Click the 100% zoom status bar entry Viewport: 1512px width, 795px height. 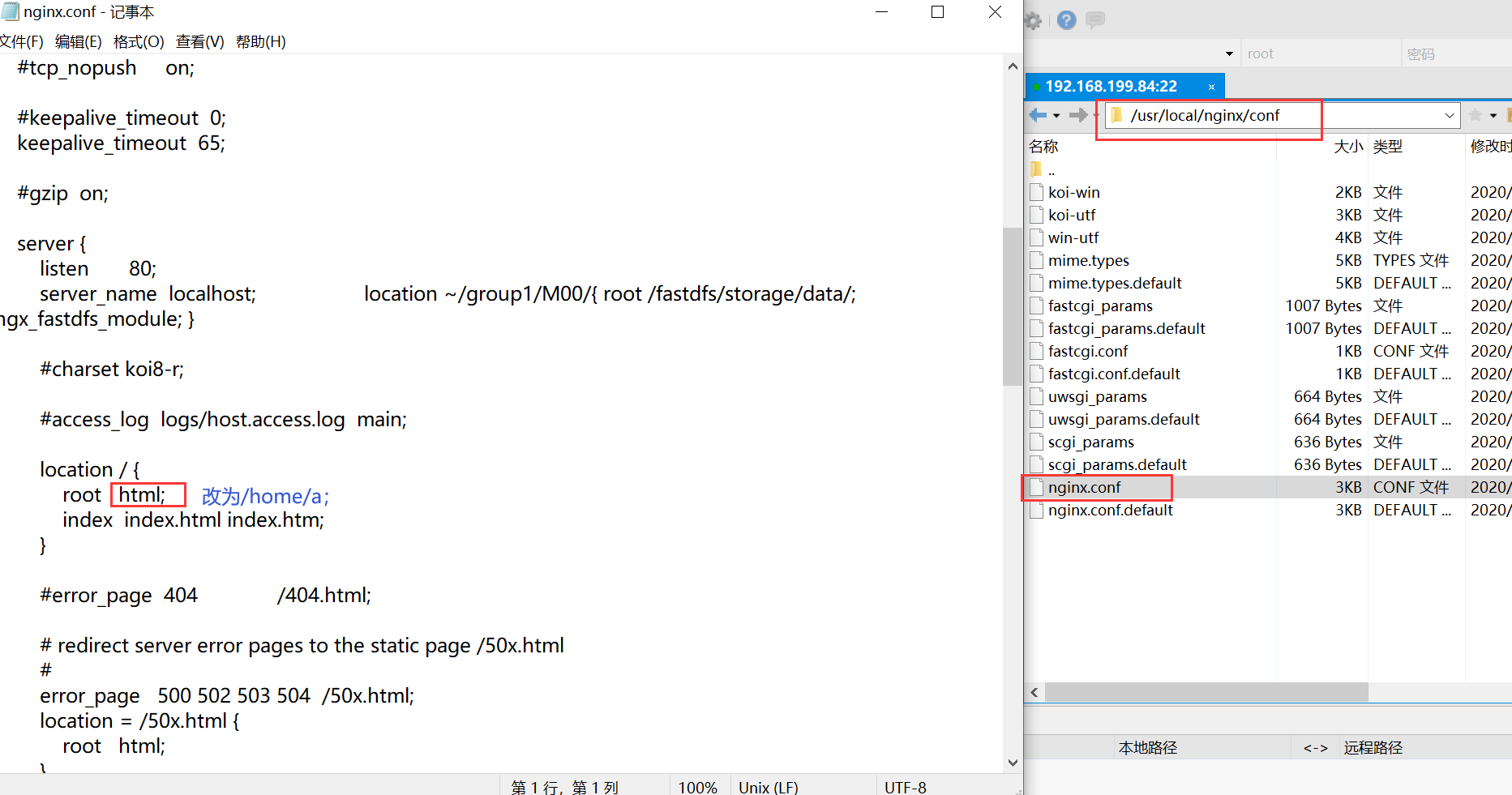[697, 787]
